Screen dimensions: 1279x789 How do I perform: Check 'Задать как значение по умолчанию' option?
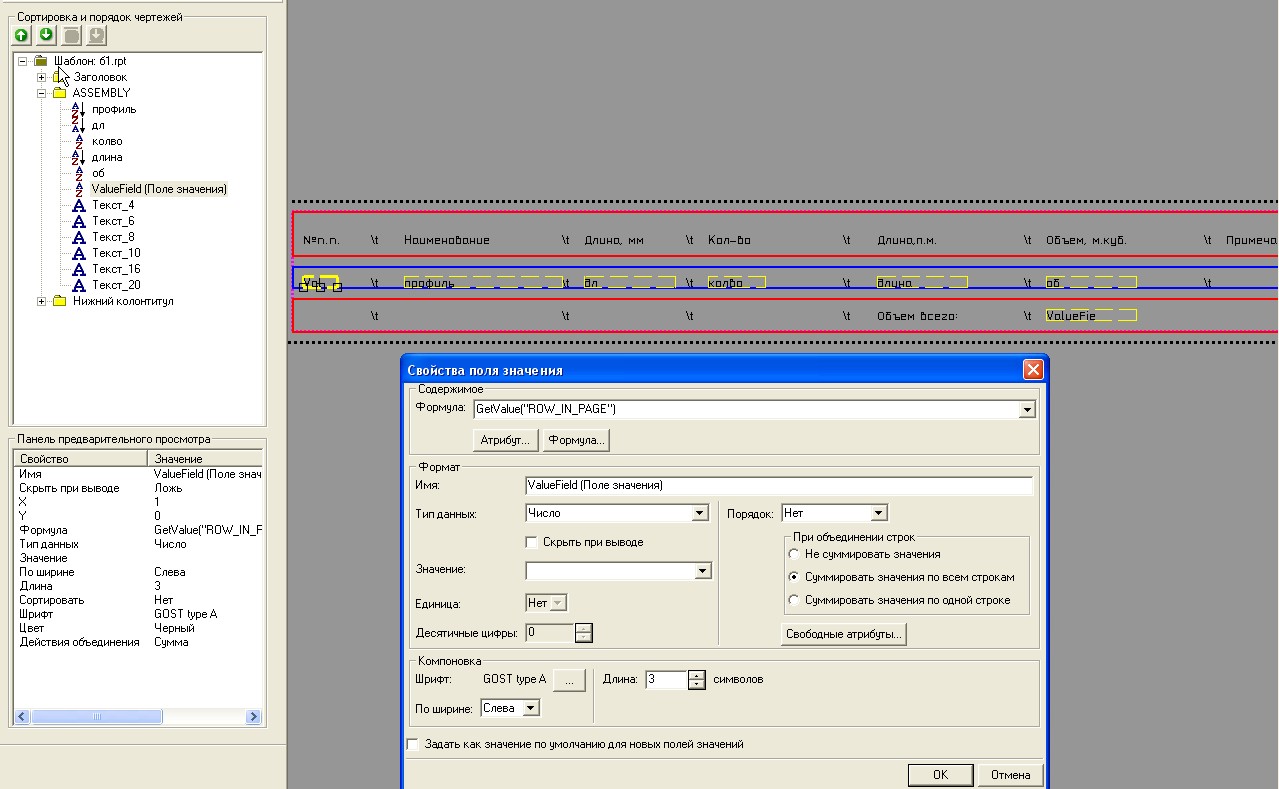(x=413, y=744)
